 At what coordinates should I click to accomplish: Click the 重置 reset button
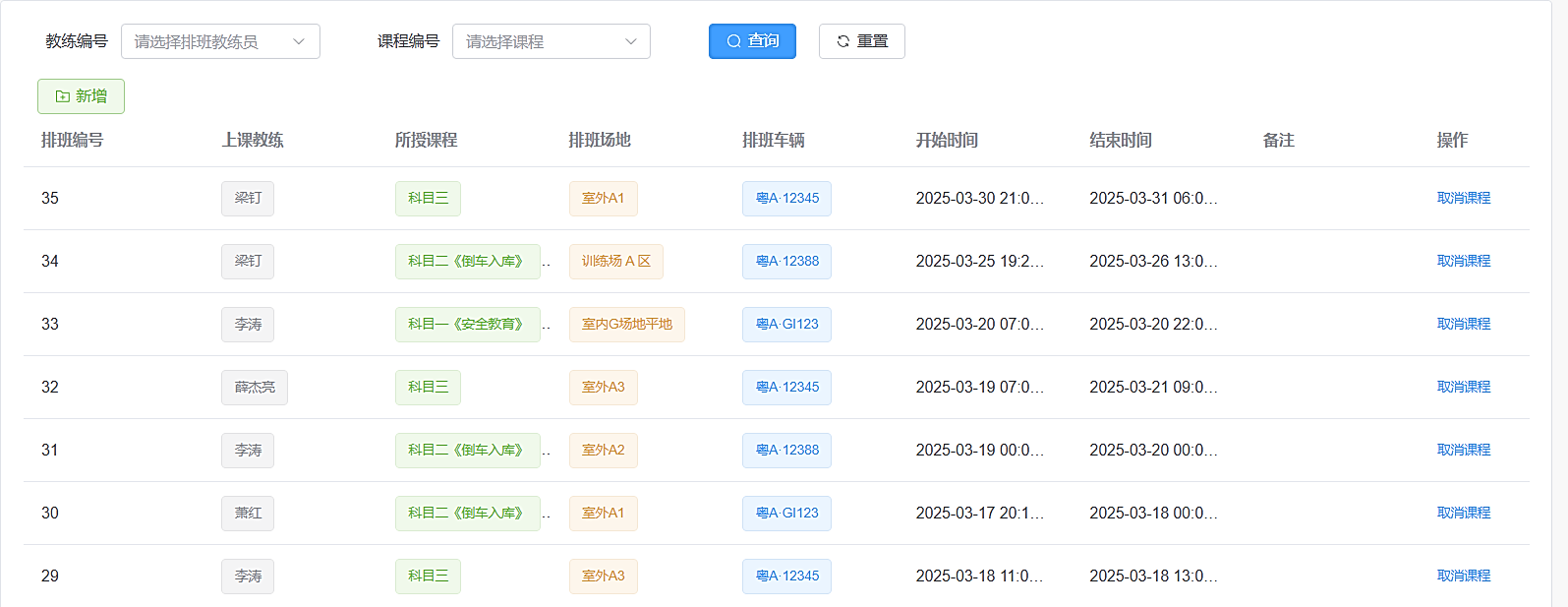(x=861, y=41)
